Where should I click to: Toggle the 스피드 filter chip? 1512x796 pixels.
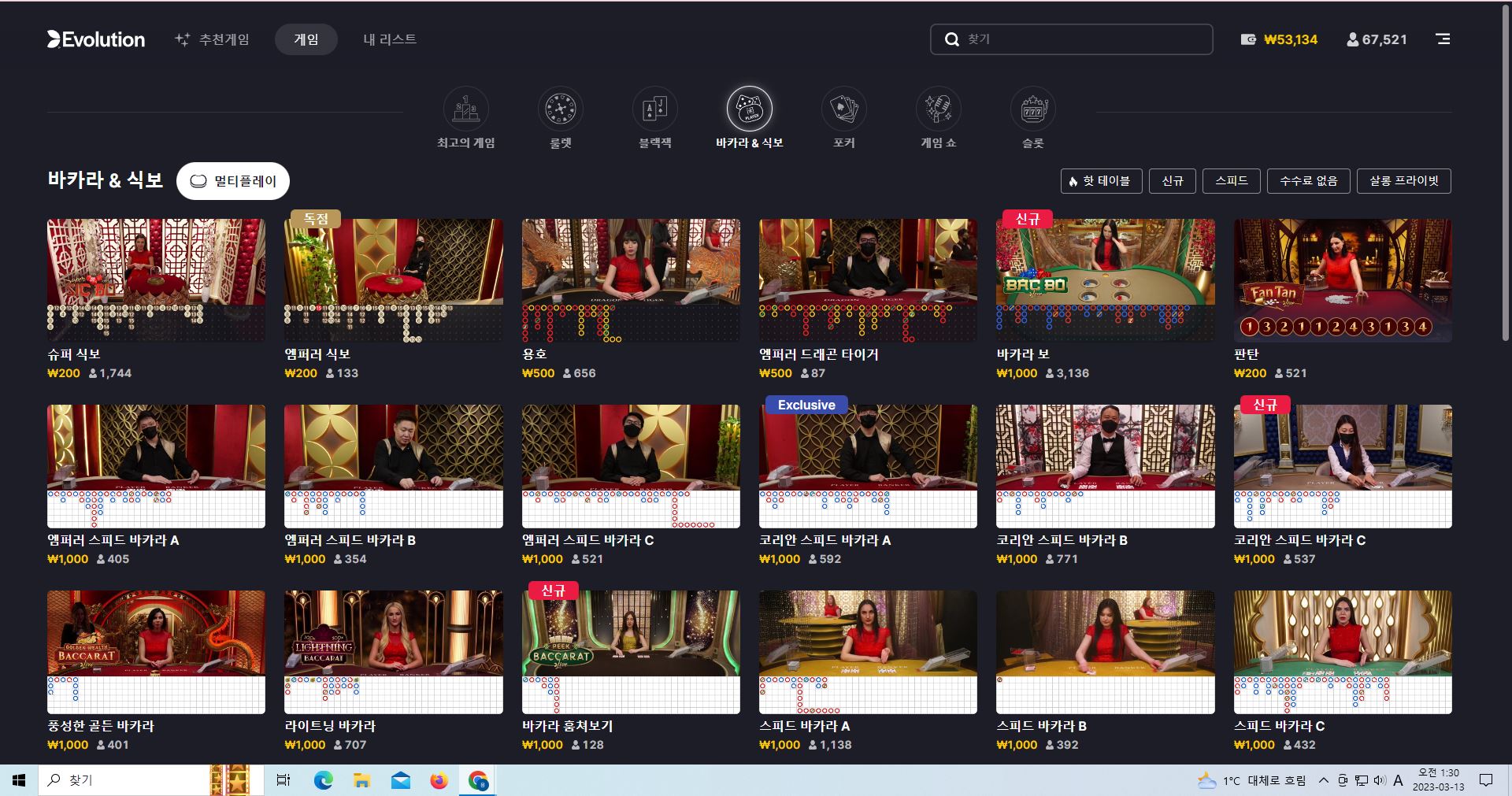click(x=1232, y=181)
